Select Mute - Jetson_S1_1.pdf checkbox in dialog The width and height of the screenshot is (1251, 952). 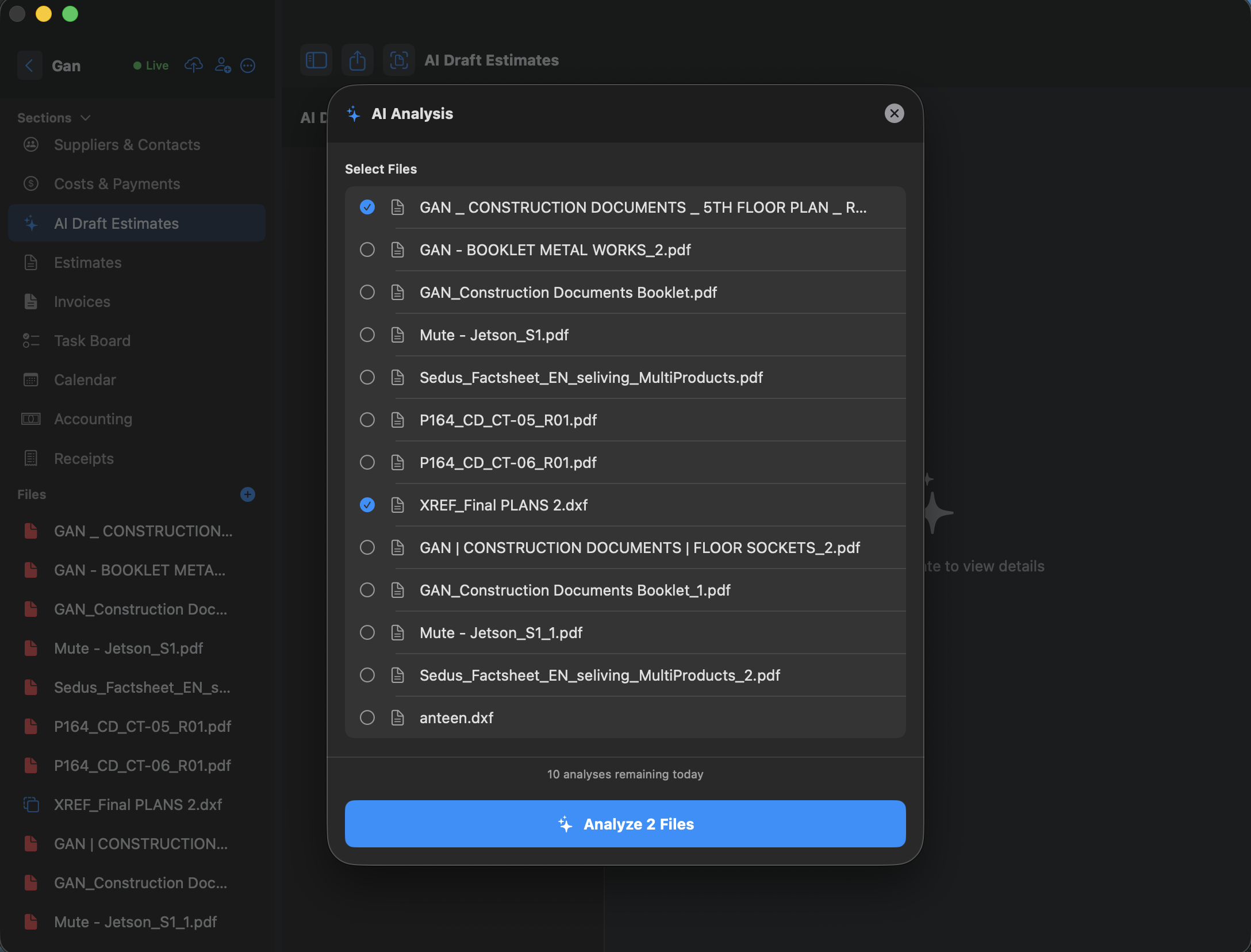pyautogui.click(x=367, y=632)
